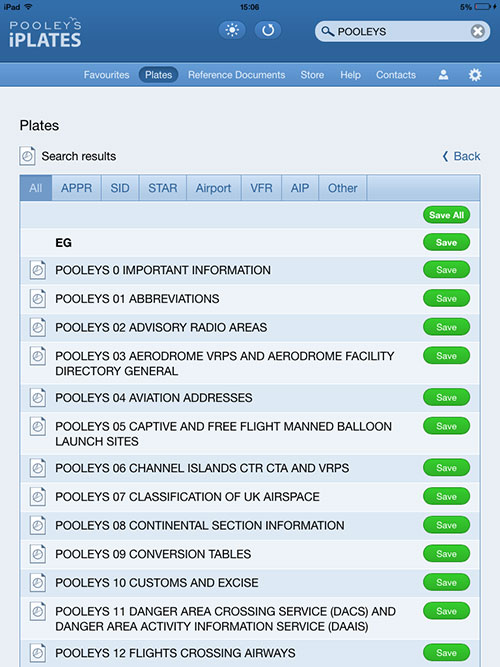Save POOLEYS 09 CONVERSION TABLES
This screenshot has height=667, width=500.
pyautogui.click(x=446, y=553)
